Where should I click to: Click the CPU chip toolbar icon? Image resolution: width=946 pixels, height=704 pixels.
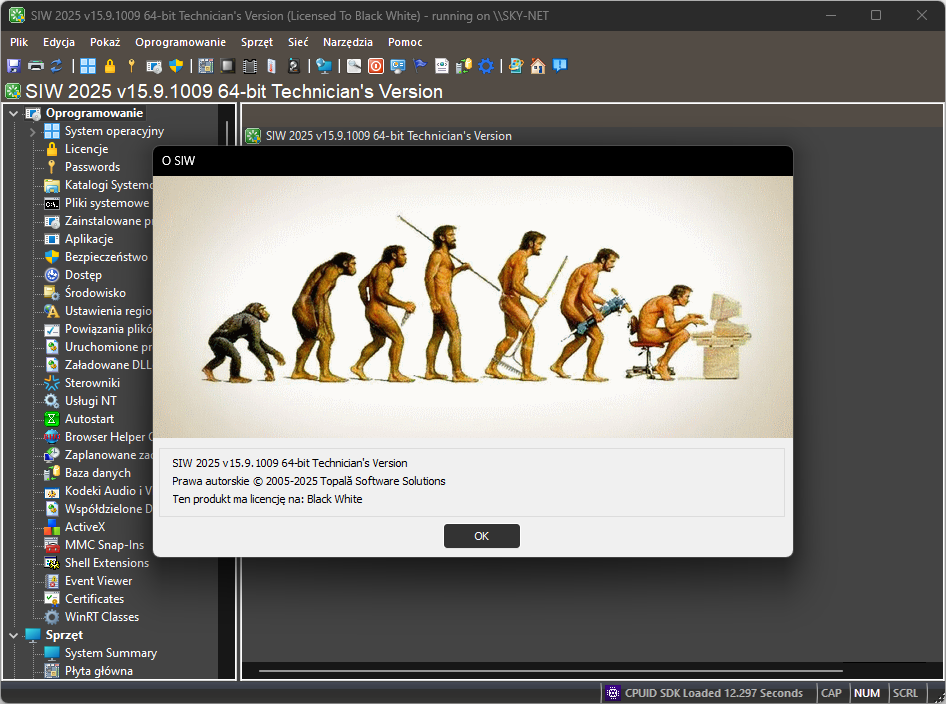click(x=227, y=66)
